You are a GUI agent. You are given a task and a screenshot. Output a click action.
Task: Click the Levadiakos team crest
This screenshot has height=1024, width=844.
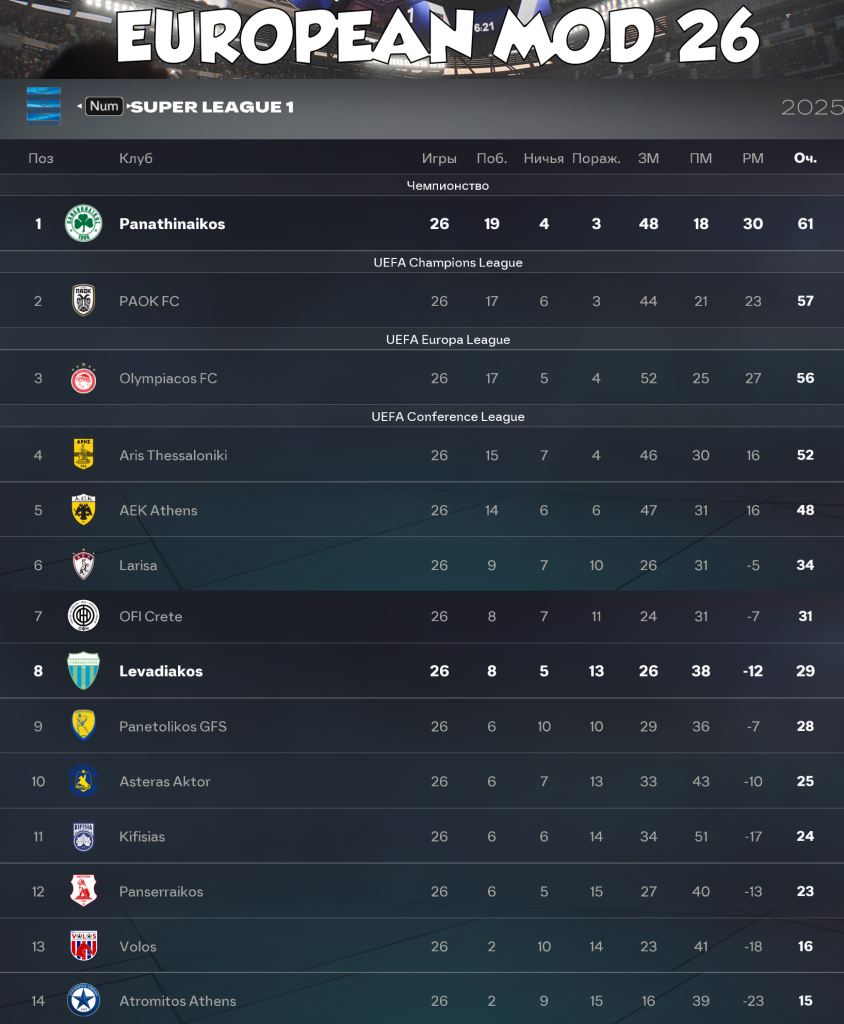tap(83, 670)
